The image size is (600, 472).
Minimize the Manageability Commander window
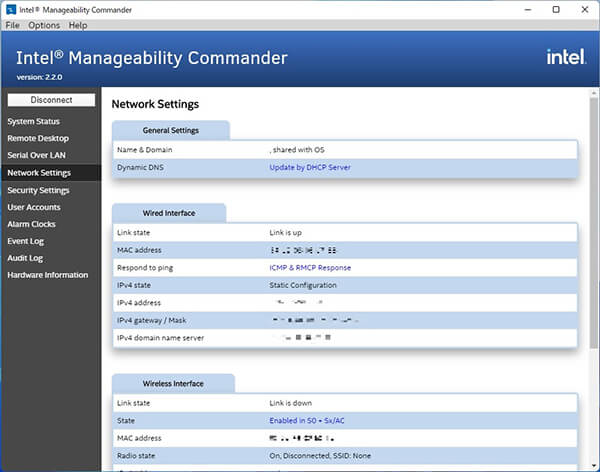528,10
